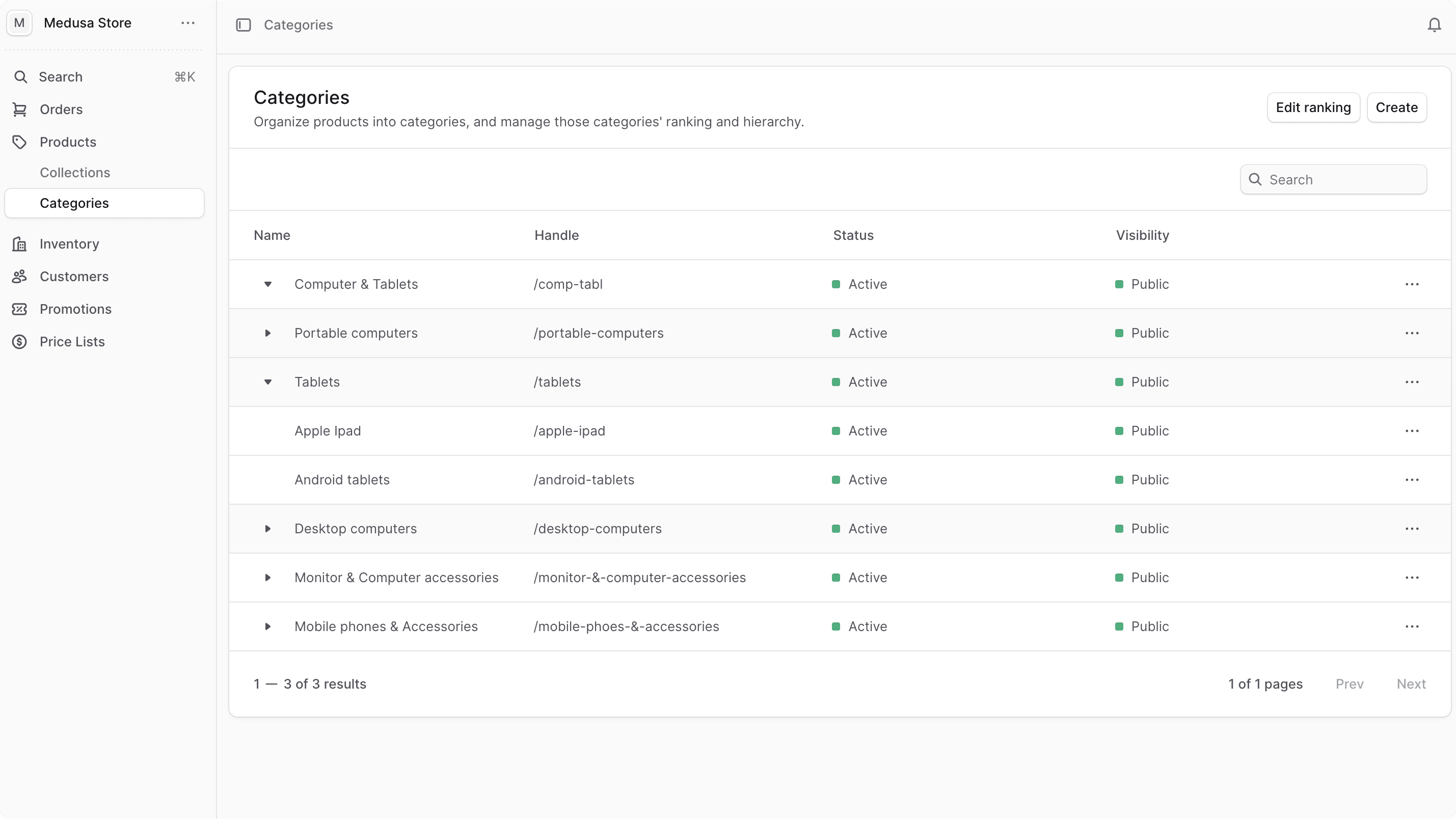1456x819 pixels.
Task: Click the Medusa Store avatar
Action: [x=19, y=22]
